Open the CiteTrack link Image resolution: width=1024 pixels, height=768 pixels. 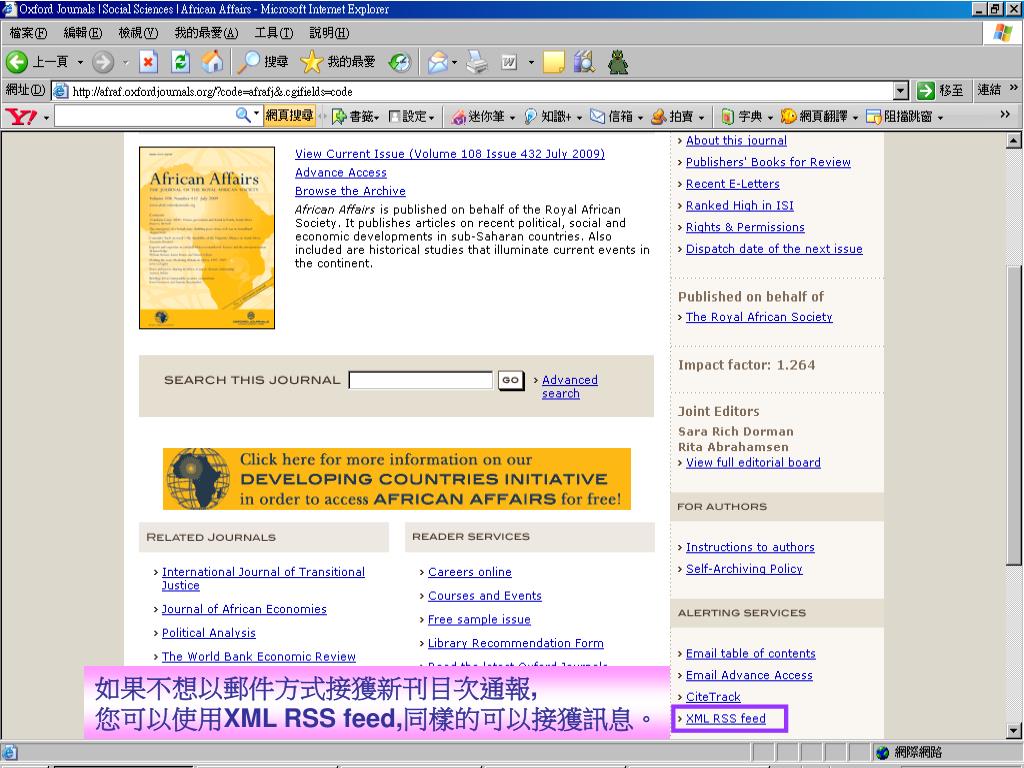[713, 697]
